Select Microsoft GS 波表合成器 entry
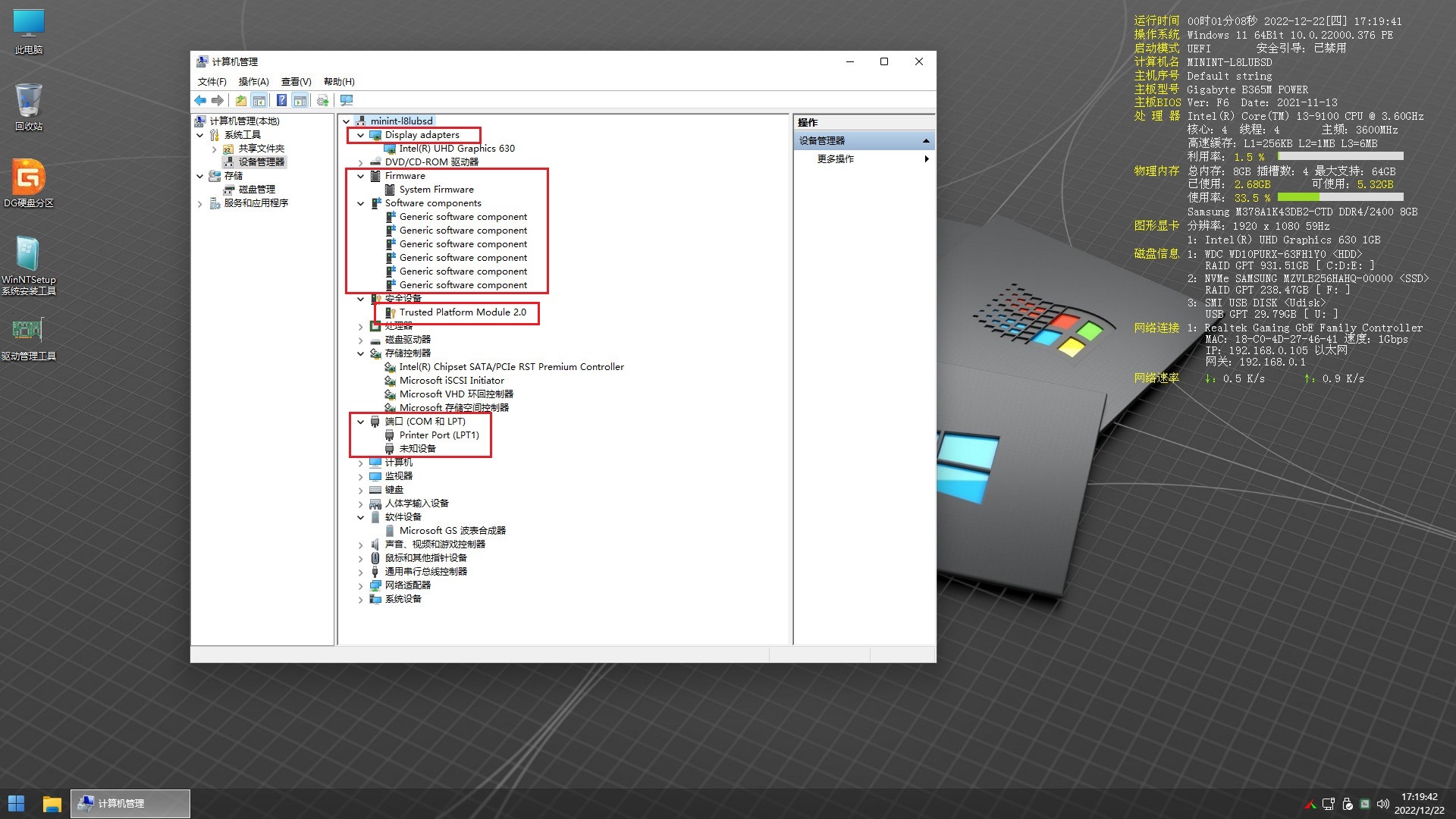This screenshot has width=1456, height=819. (x=452, y=531)
